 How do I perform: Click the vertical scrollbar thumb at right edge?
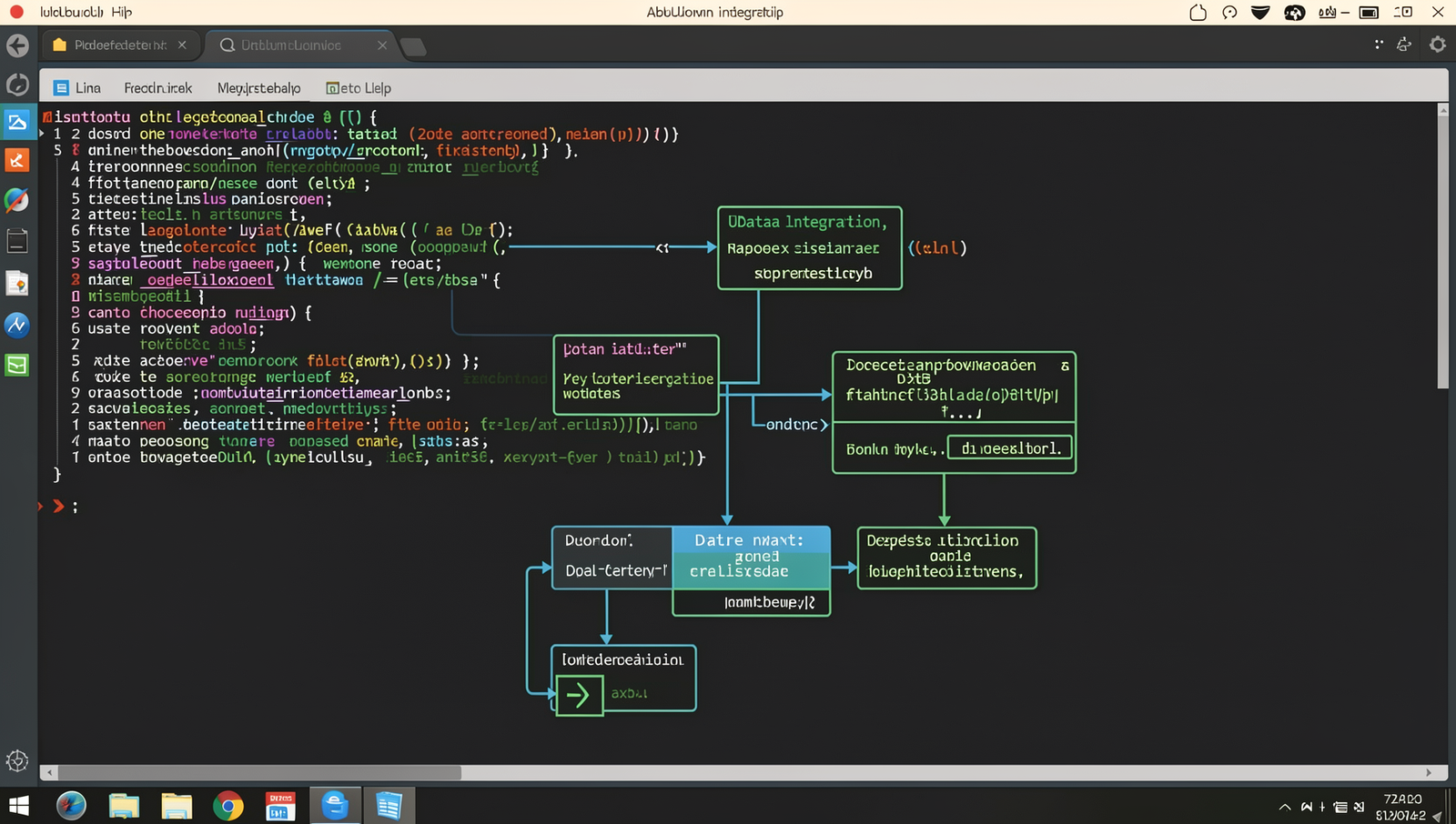click(1442, 252)
